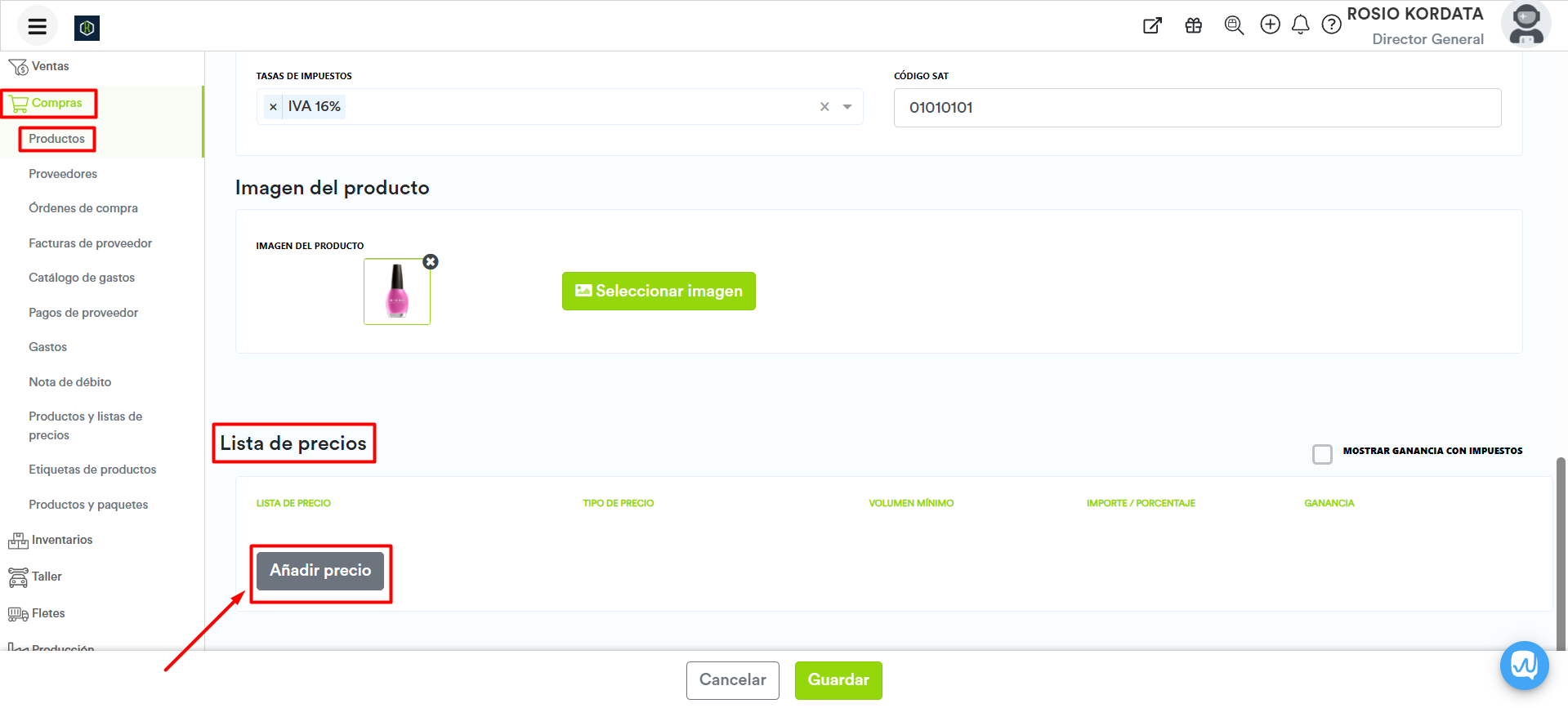
Task: Open Proveedores in the sidebar
Action: [x=63, y=174]
